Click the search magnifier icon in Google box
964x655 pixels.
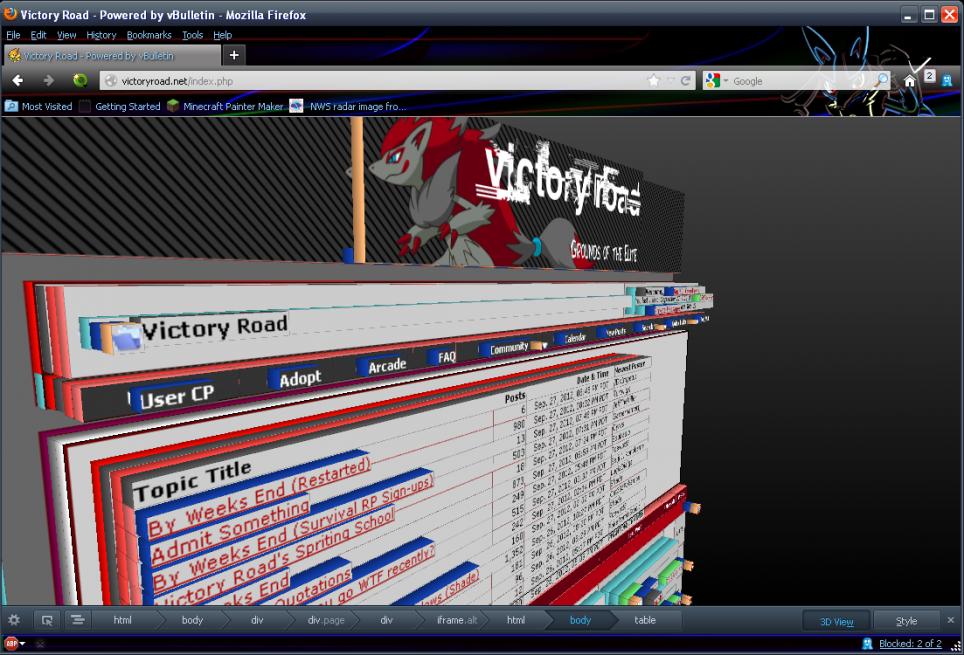coord(882,81)
